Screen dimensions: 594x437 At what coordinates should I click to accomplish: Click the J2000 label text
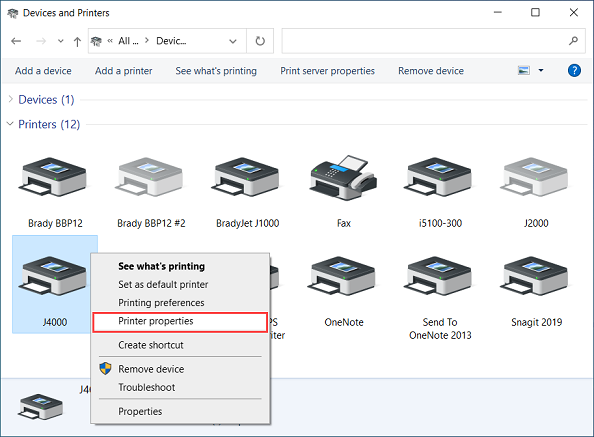(x=536, y=223)
